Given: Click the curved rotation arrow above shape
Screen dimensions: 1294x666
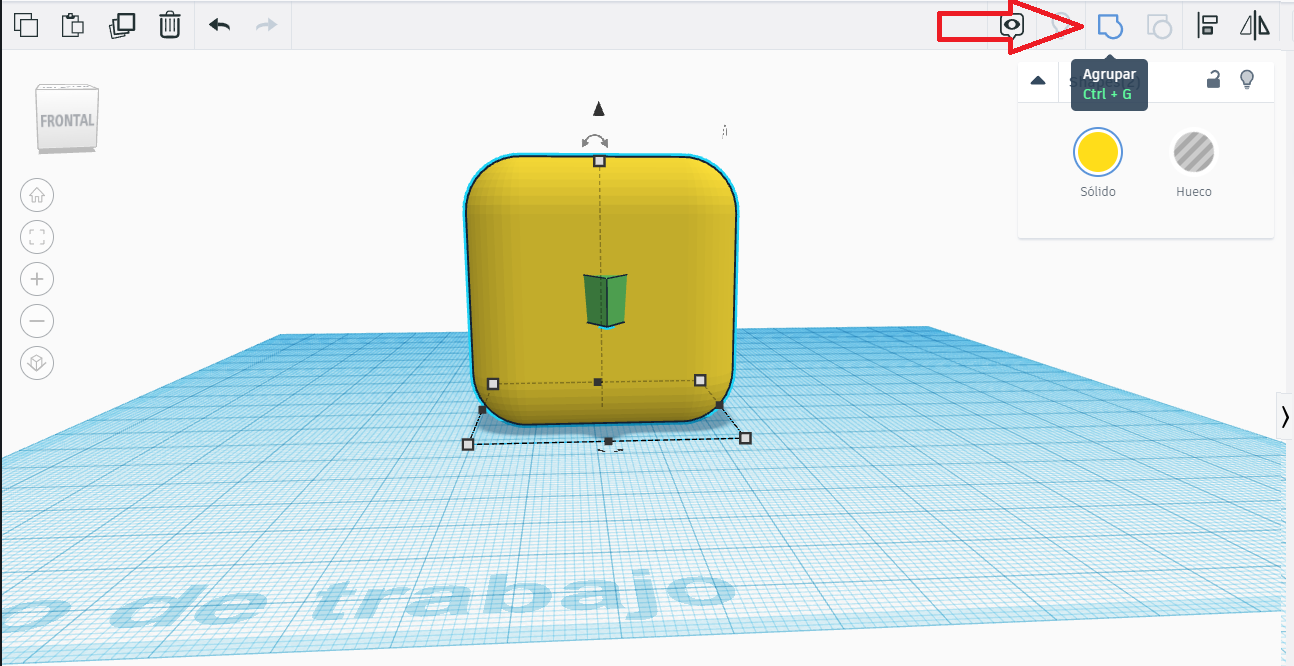Looking at the screenshot, I should (x=595, y=141).
